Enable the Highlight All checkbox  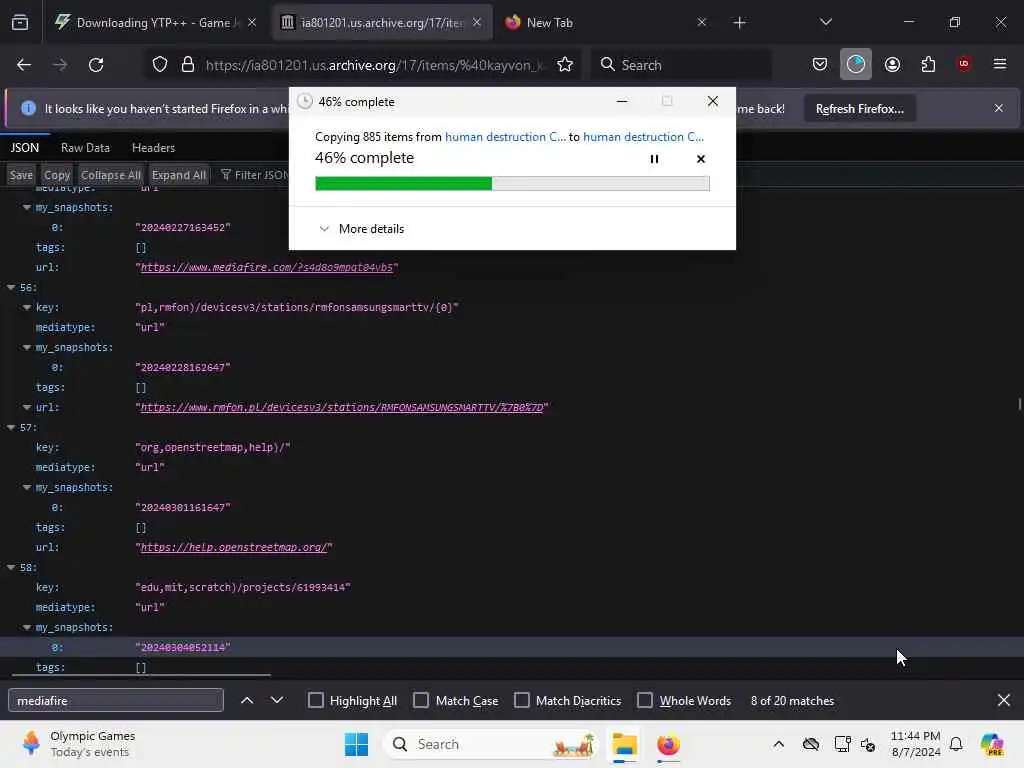coord(315,700)
